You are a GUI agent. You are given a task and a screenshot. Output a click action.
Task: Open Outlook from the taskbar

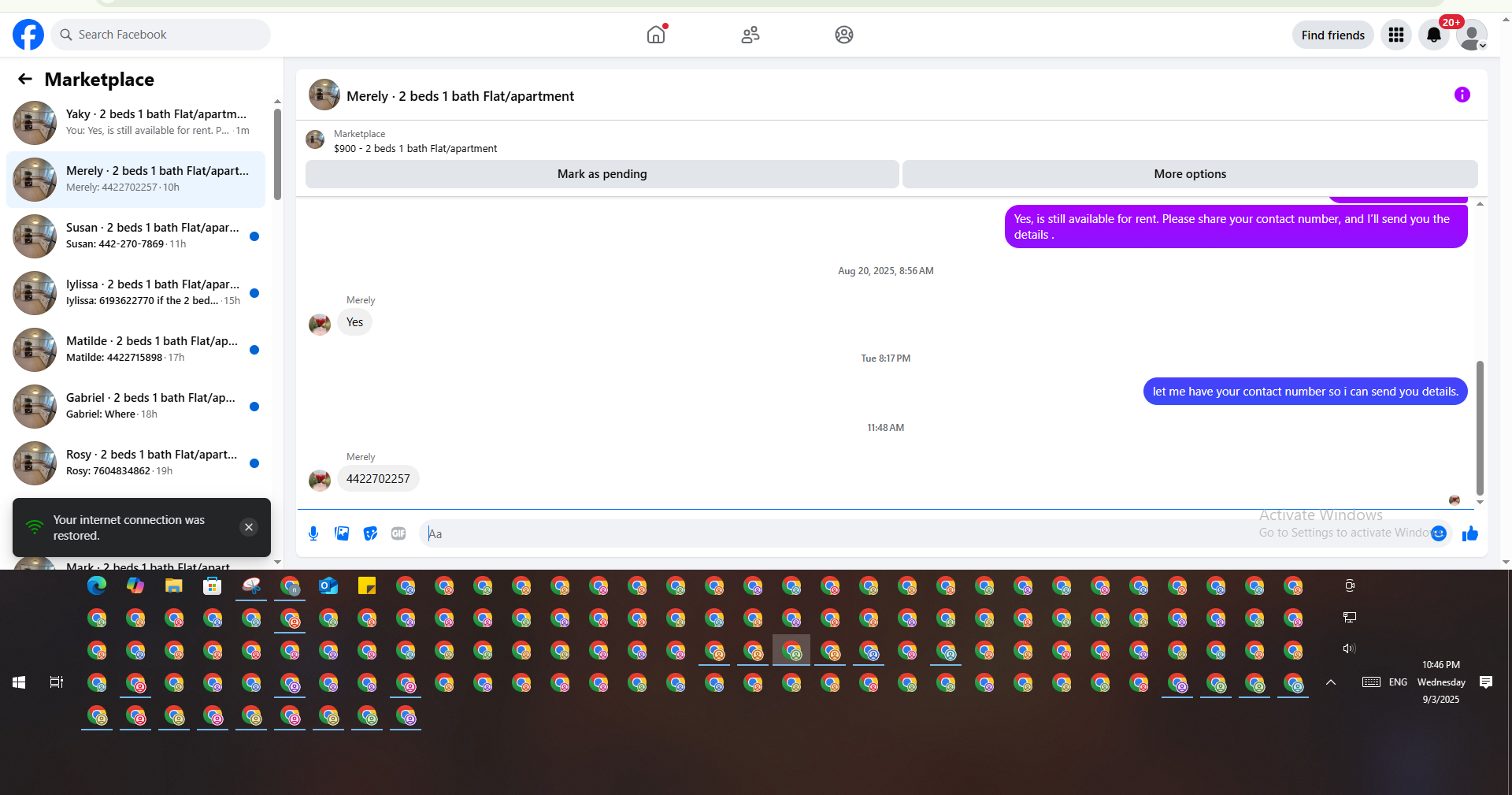coord(328,586)
